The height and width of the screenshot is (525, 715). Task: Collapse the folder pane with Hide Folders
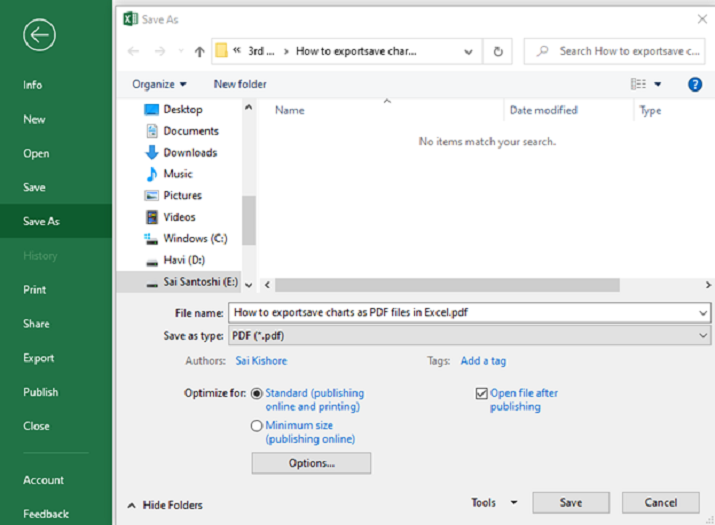(165, 505)
